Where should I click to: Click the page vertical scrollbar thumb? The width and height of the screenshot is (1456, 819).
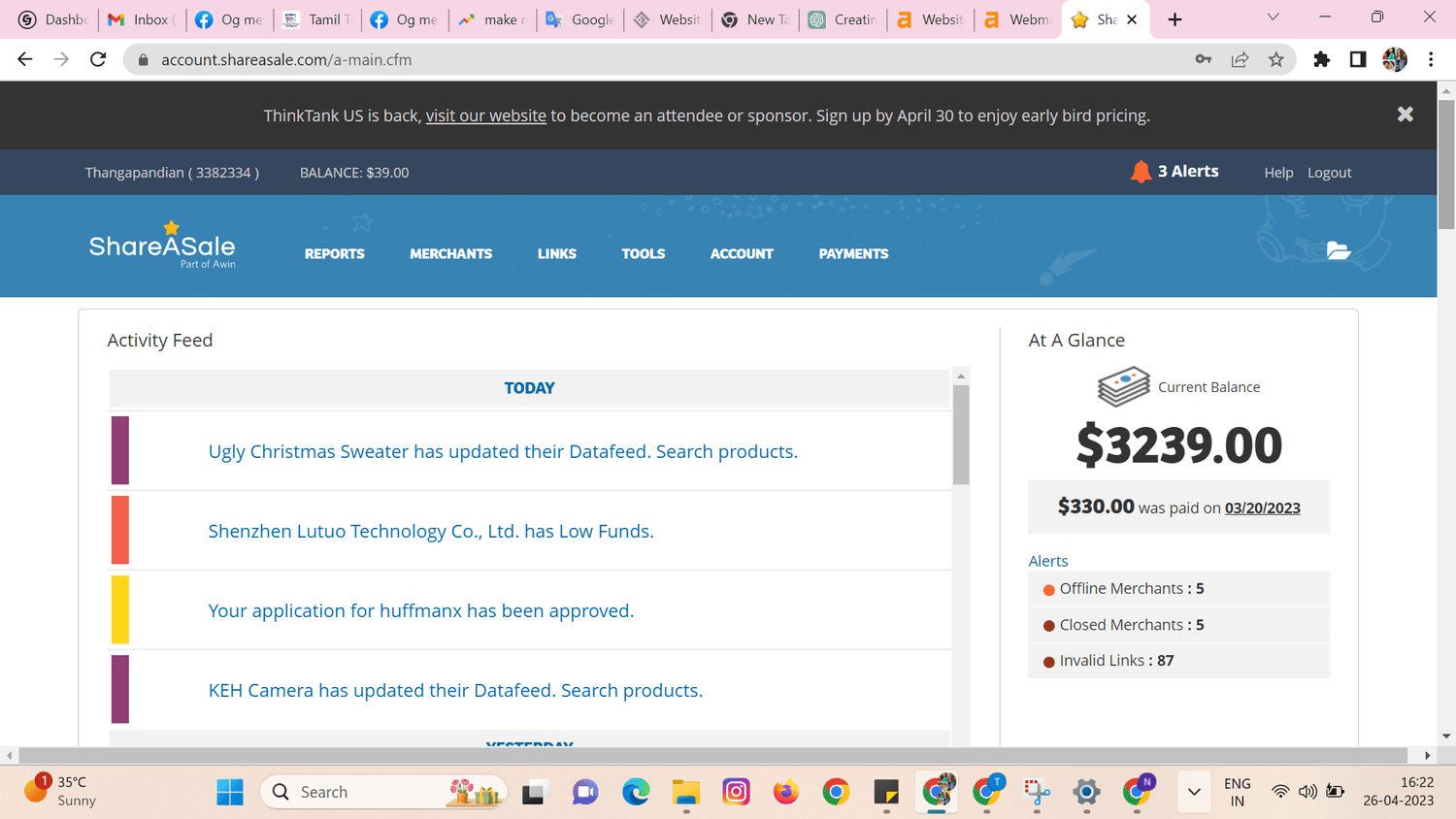click(1446, 165)
